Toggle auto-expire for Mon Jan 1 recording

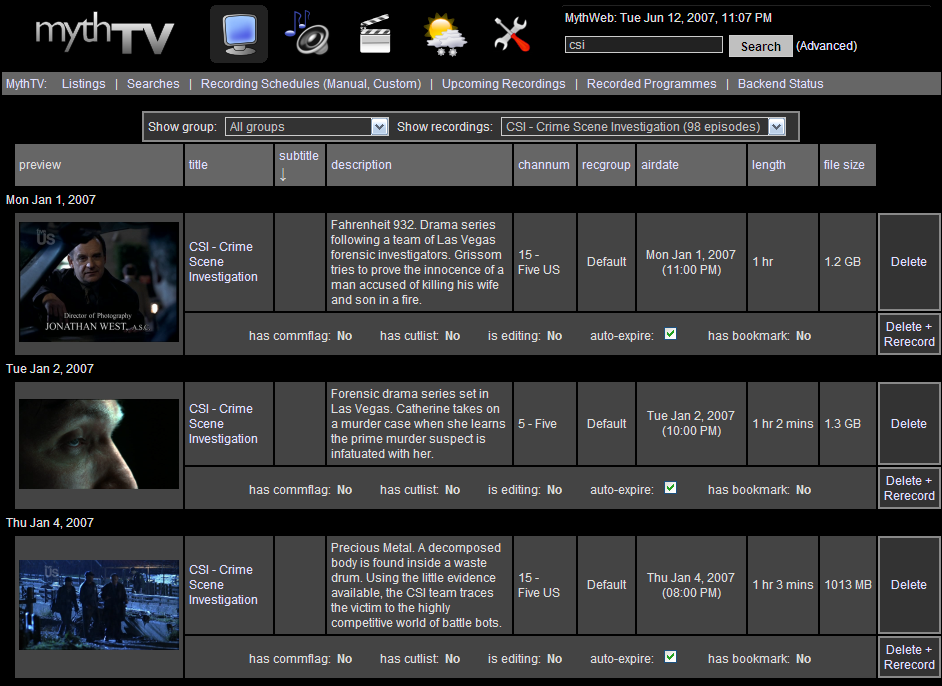pos(670,334)
